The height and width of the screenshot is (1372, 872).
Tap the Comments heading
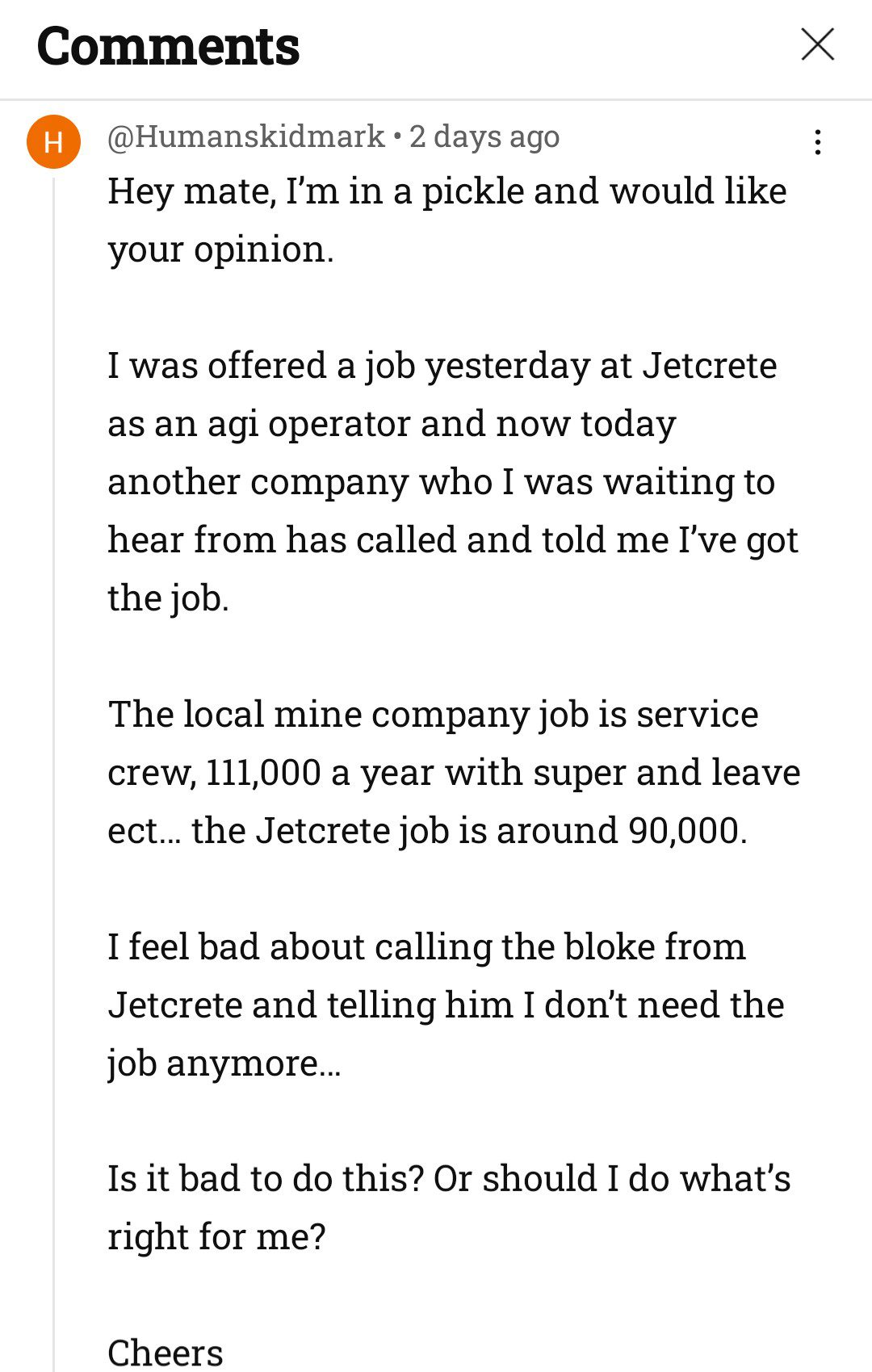tap(168, 46)
